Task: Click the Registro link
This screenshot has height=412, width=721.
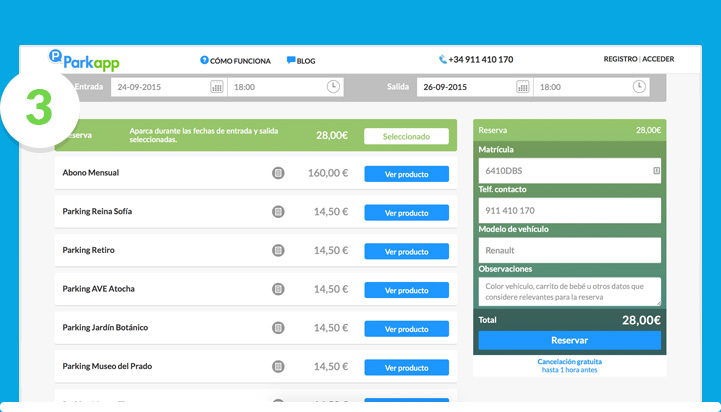Action: [x=620, y=59]
